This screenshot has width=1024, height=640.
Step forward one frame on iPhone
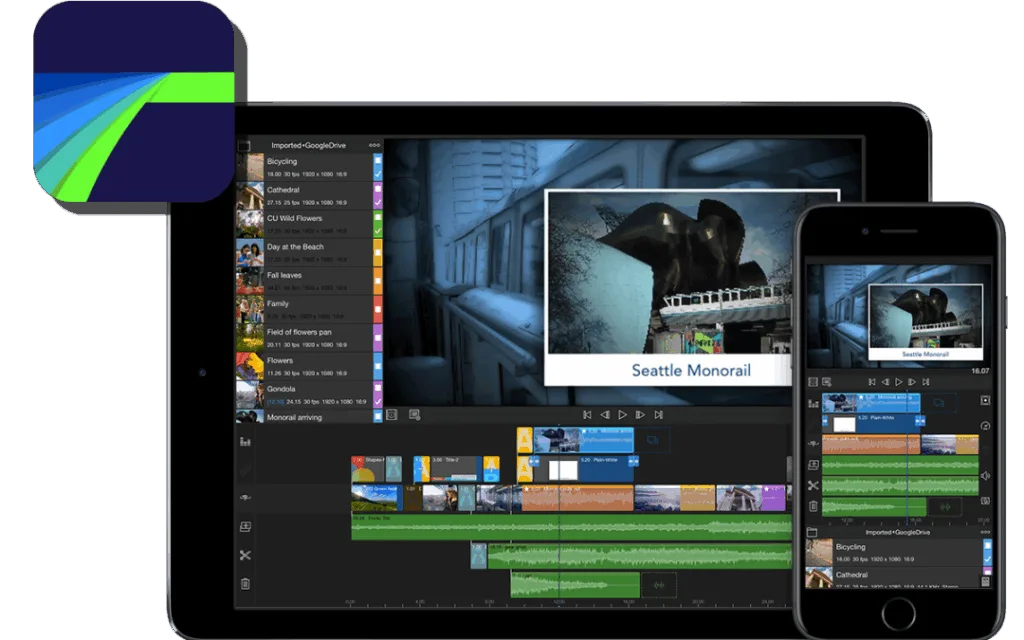click(x=912, y=382)
